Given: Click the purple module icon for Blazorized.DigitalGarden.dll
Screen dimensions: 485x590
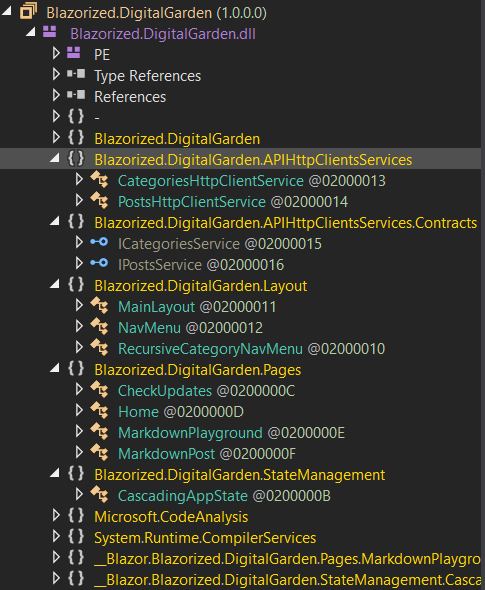Looking at the screenshot, I should coord(50,32).
